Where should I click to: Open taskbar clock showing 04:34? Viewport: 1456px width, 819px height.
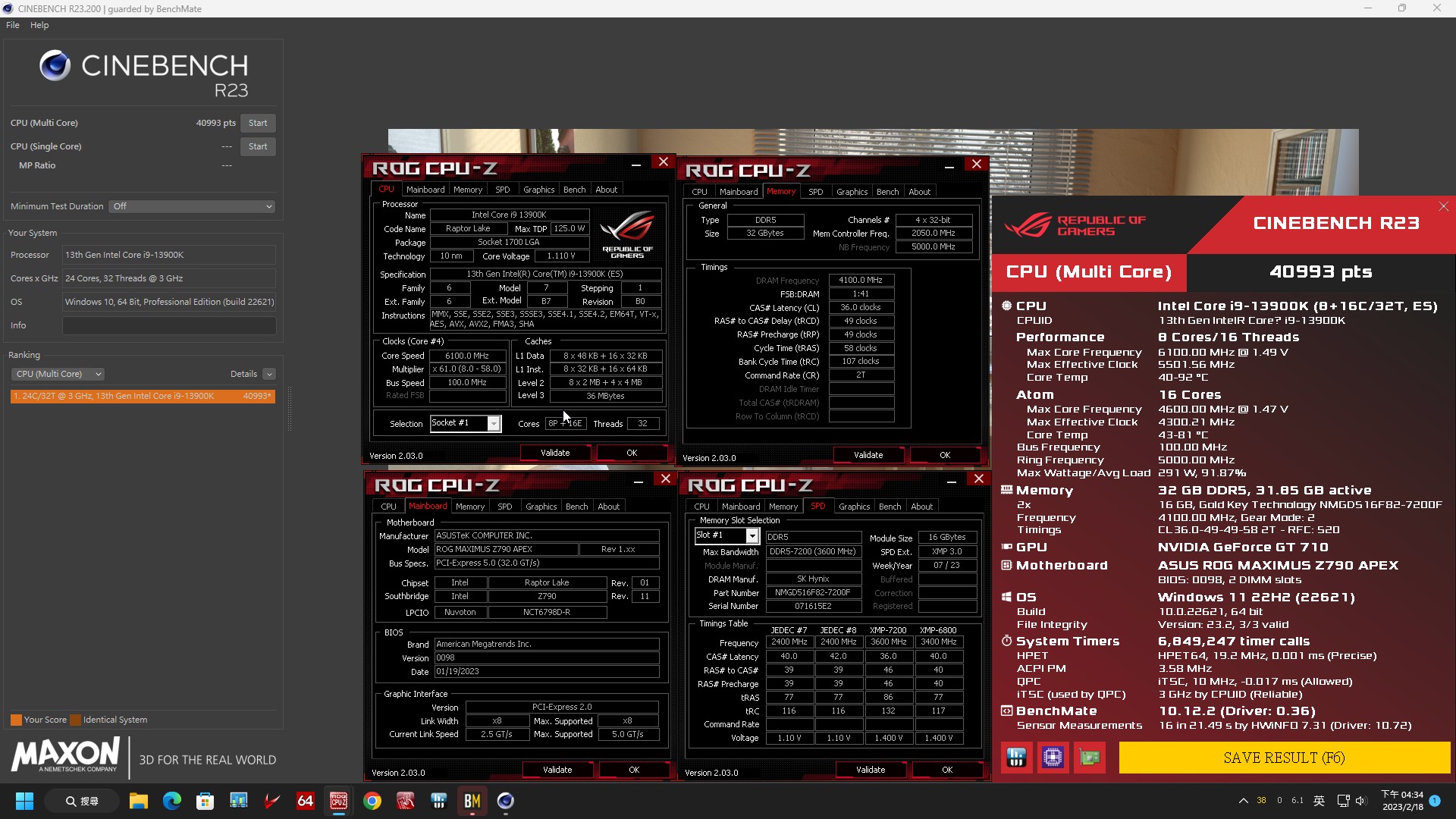click(x=1402, y=801)
